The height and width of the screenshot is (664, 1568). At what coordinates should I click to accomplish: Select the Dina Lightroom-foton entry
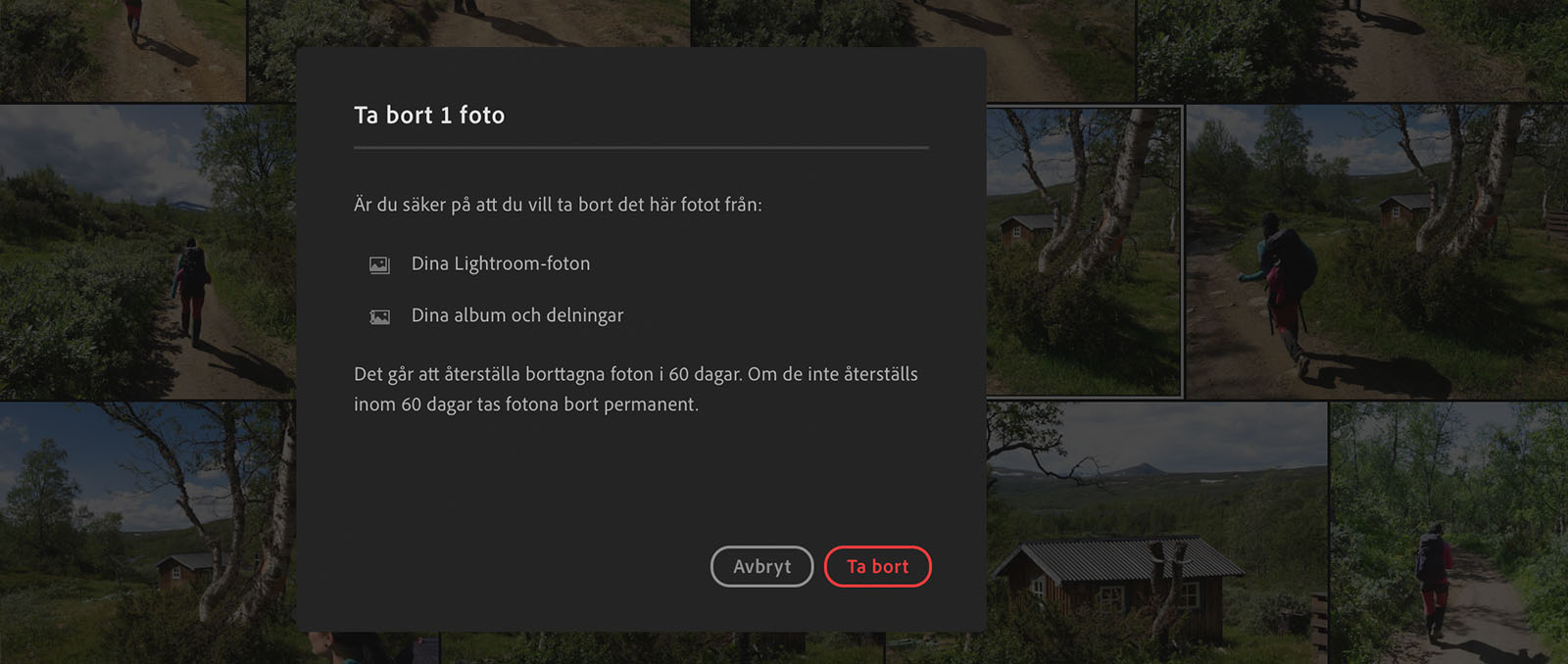501,263
